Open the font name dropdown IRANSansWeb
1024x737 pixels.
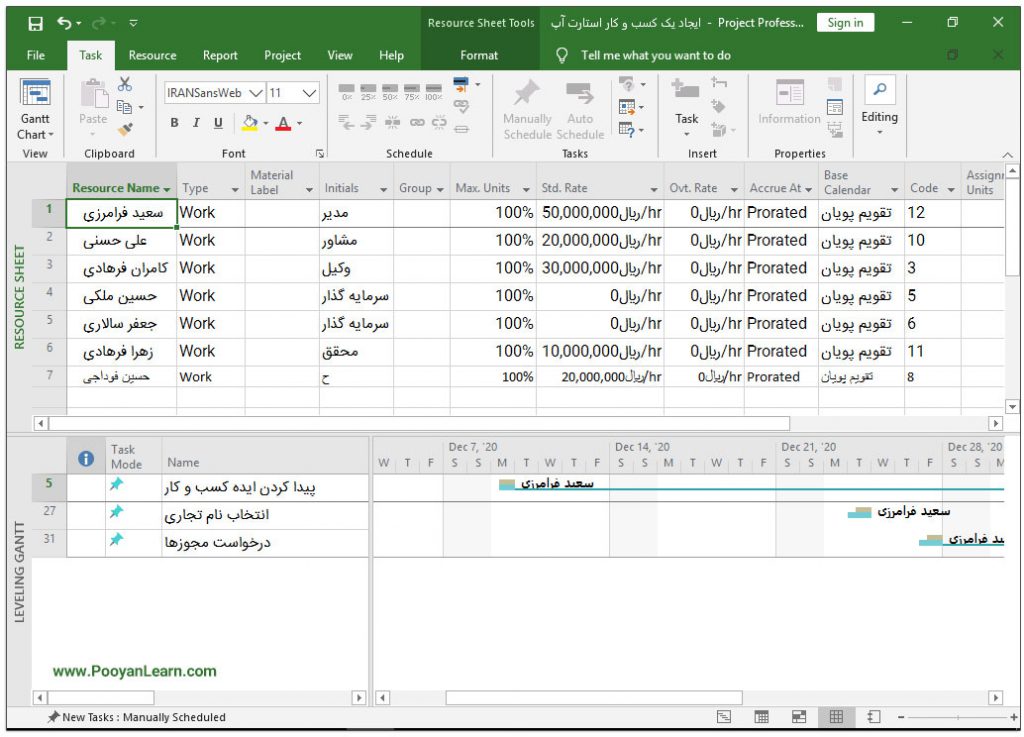click(257, 93)
